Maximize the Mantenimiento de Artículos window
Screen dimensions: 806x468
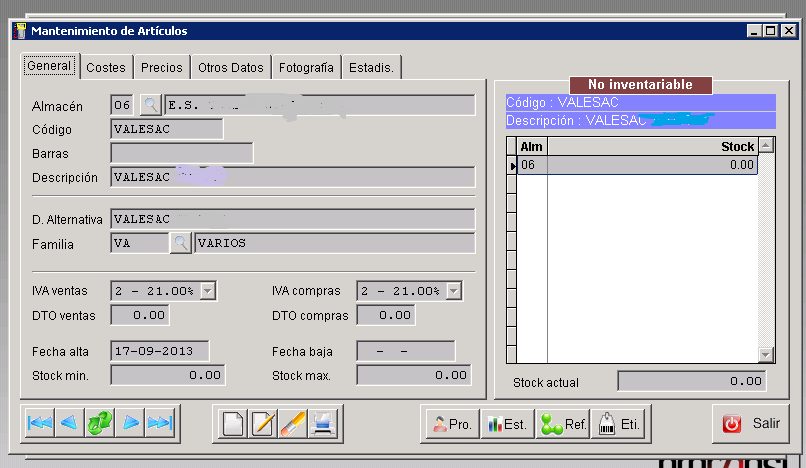click(771, 31)
